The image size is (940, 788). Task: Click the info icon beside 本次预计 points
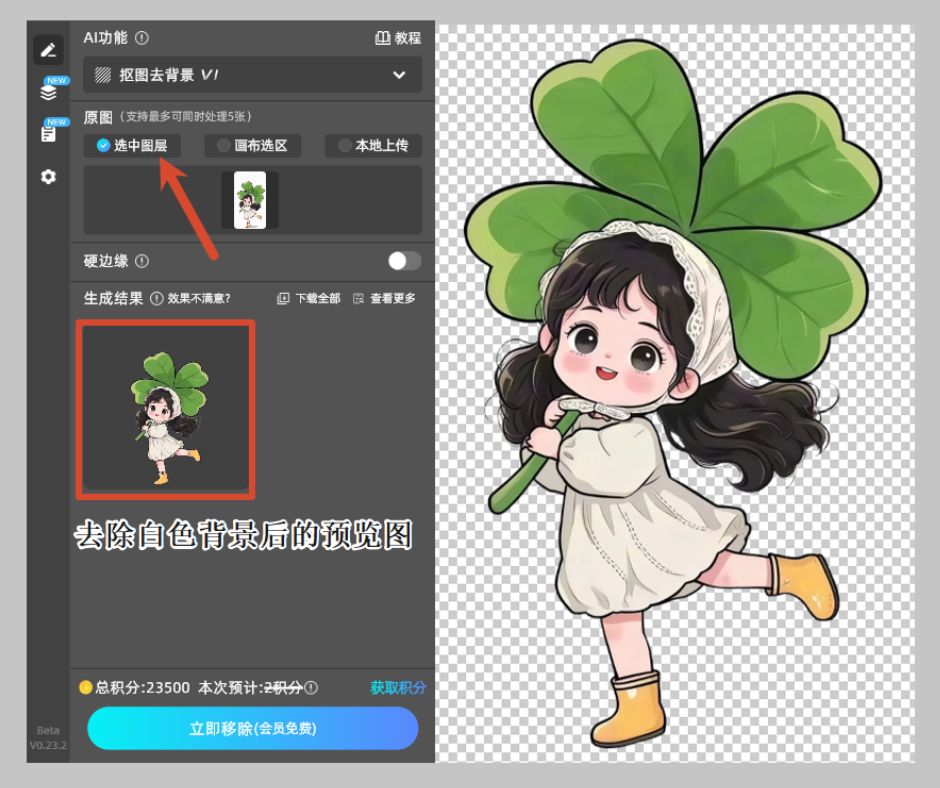pyautogui.click(x=311, y=688)
